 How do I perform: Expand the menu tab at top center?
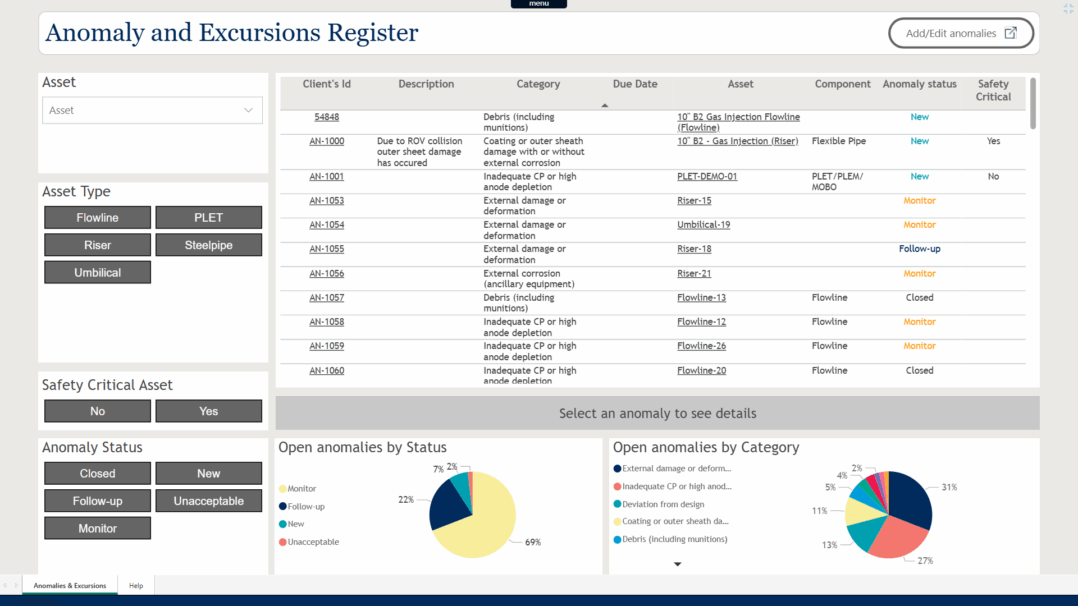tap(539, 4)
